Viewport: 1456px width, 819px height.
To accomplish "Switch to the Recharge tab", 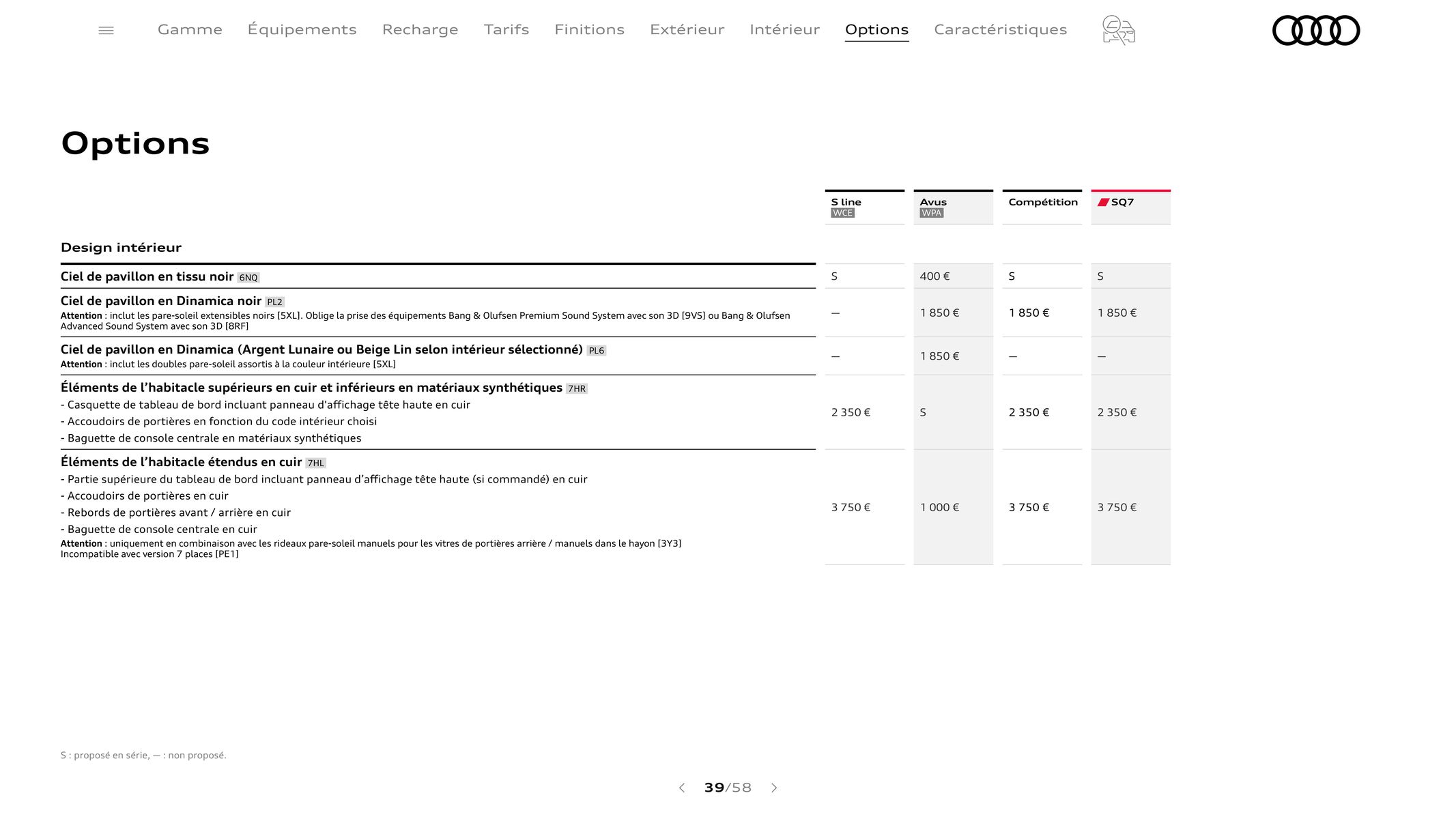I will (420, 29).
